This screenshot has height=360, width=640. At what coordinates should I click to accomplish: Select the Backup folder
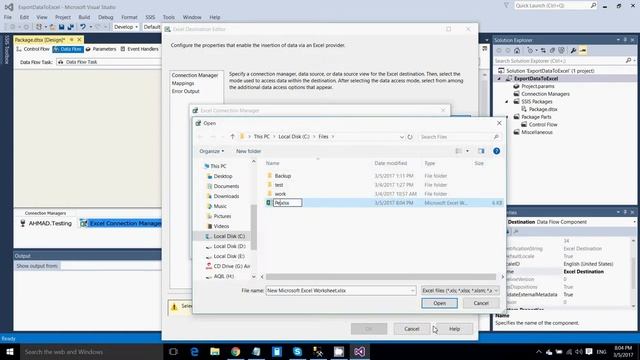(x=282, y=176)
